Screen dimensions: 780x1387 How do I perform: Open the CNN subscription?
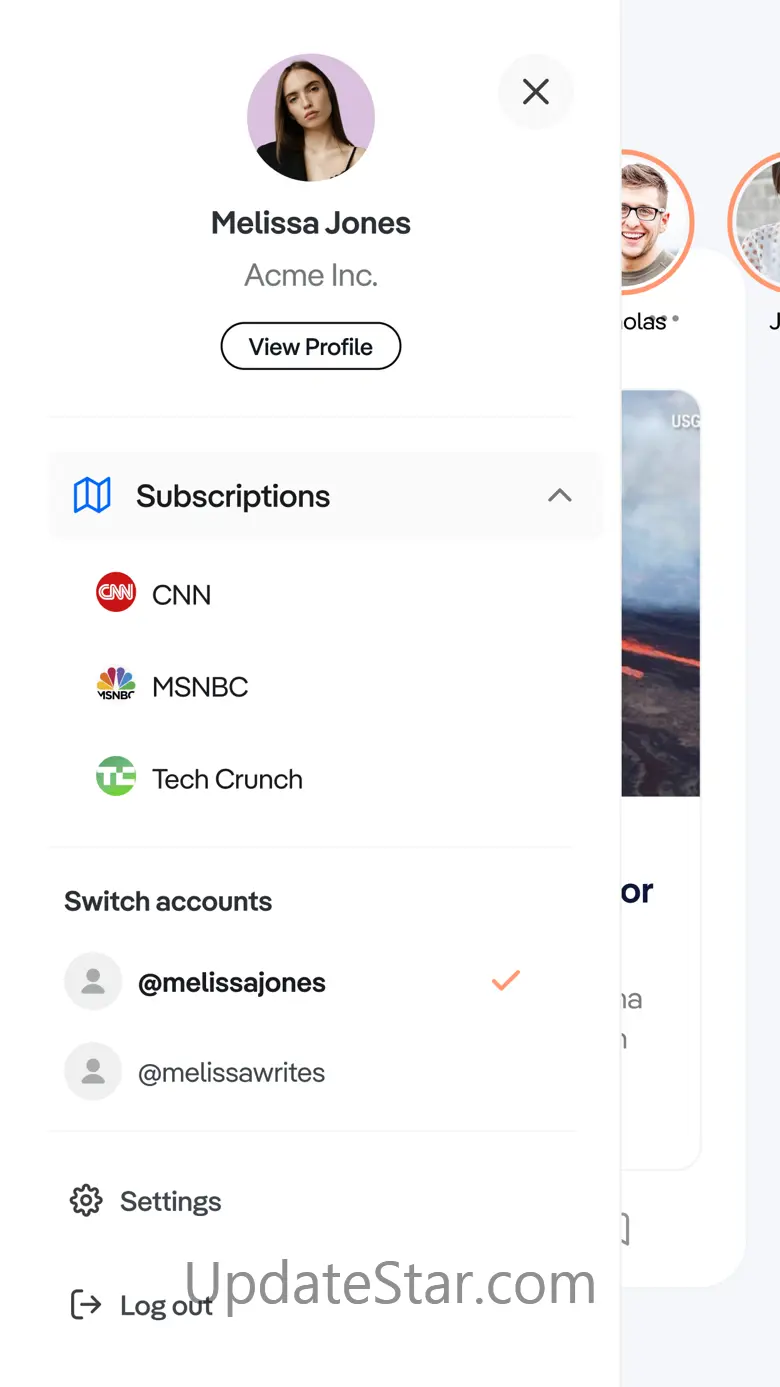182,595
